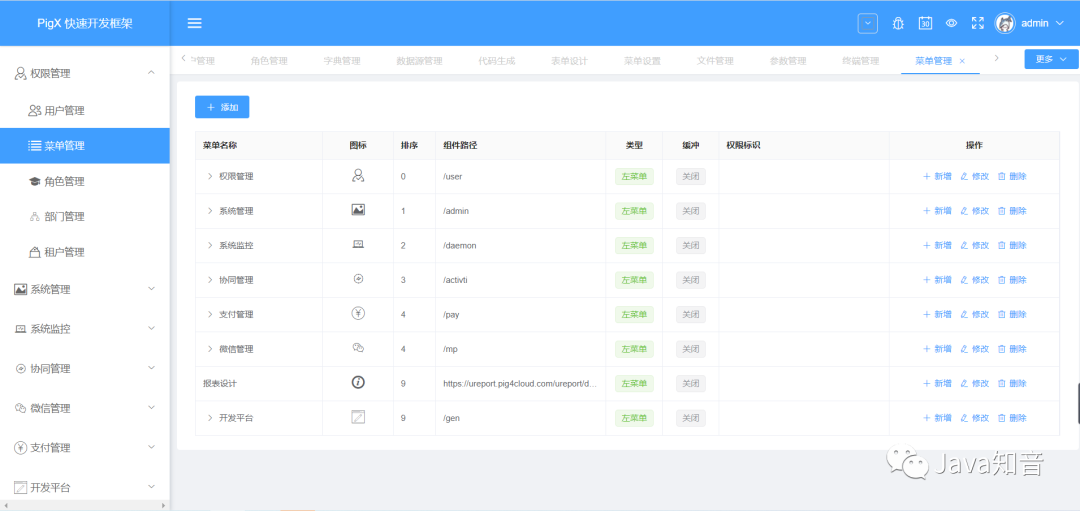Click 删除 link for the 系统监控 row
This screenshot has height=511, width=1080.
[1012, 245]
